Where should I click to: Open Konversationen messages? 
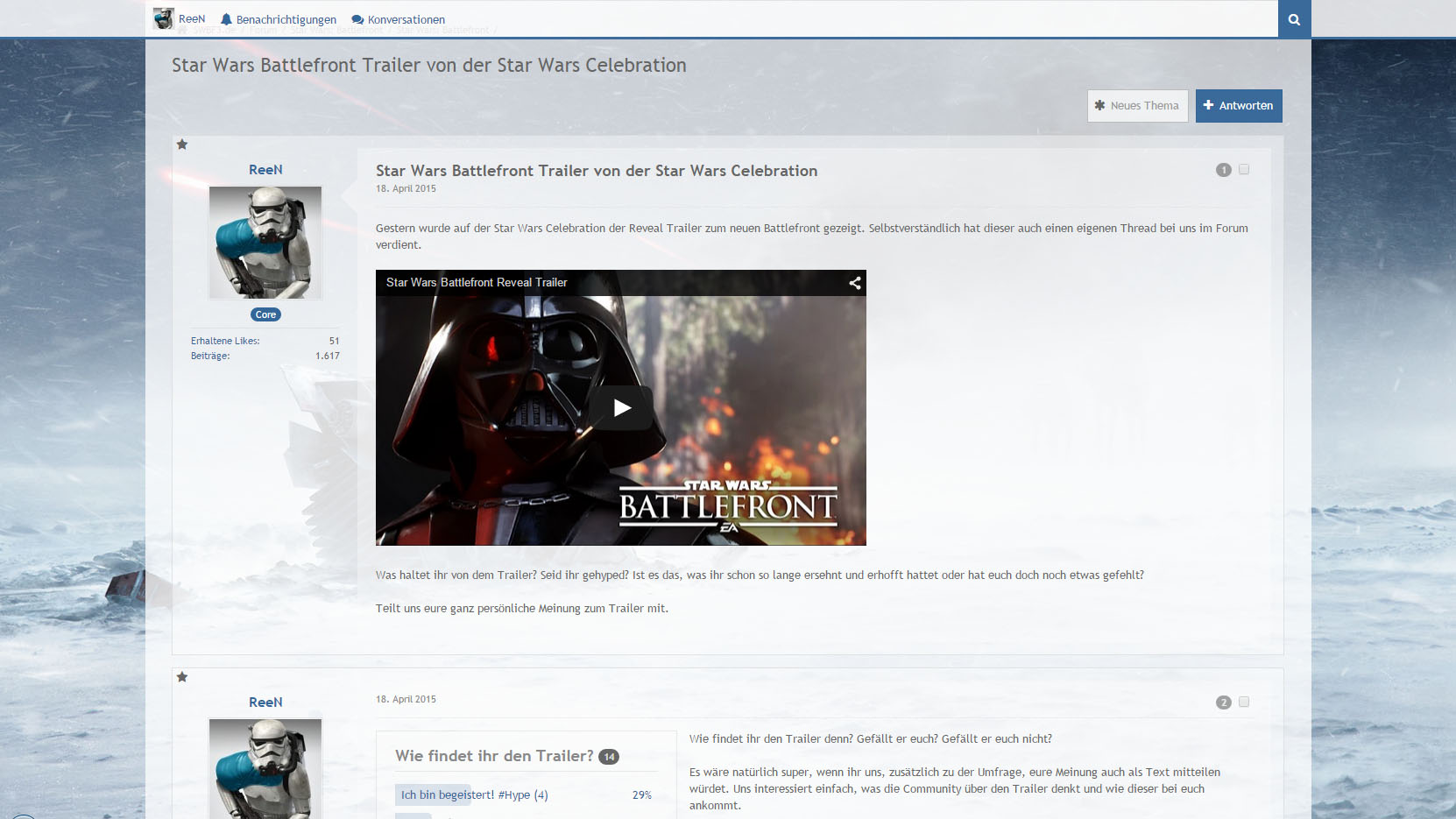(x=399, y=19)
